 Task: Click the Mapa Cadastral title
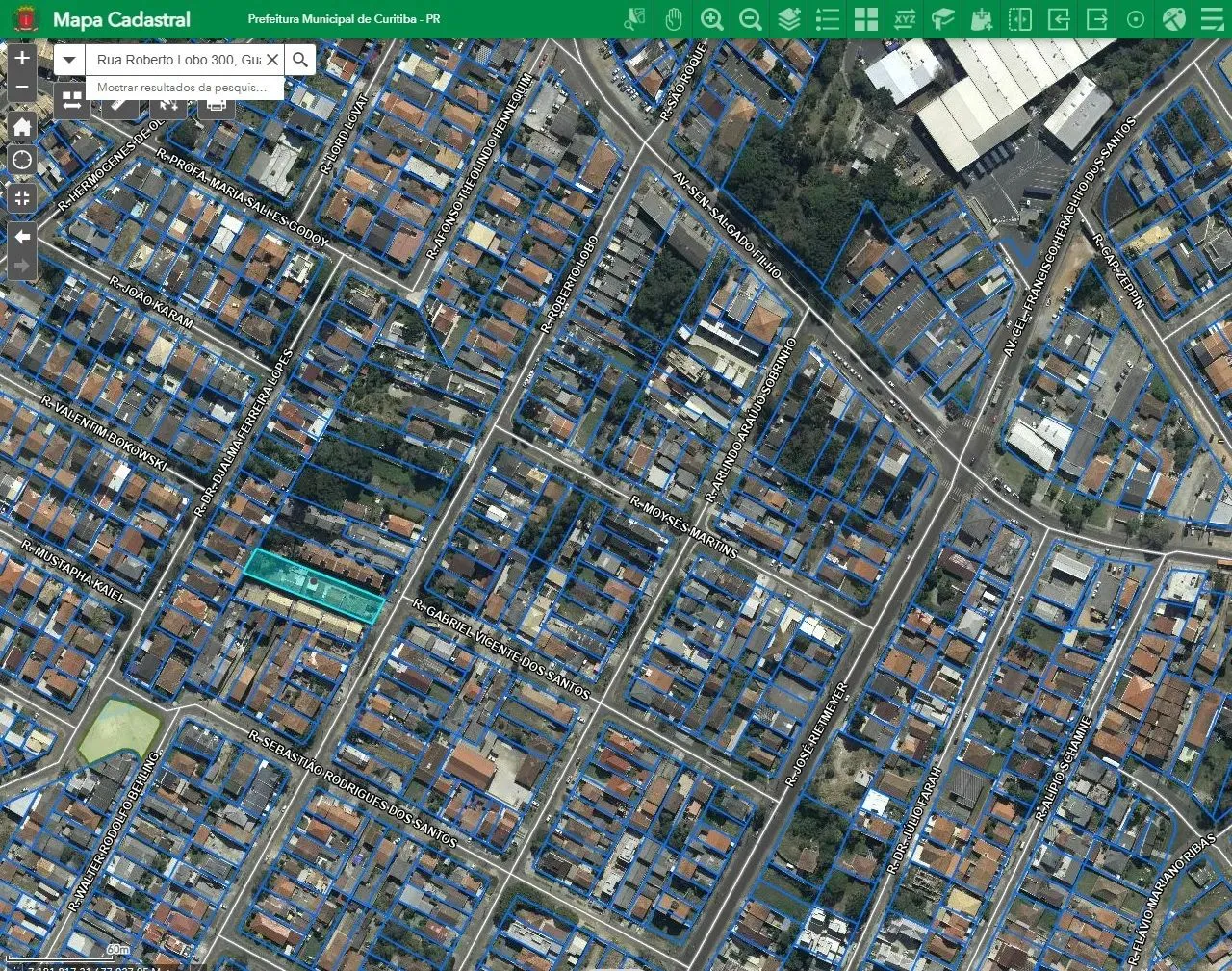[121, 19]
